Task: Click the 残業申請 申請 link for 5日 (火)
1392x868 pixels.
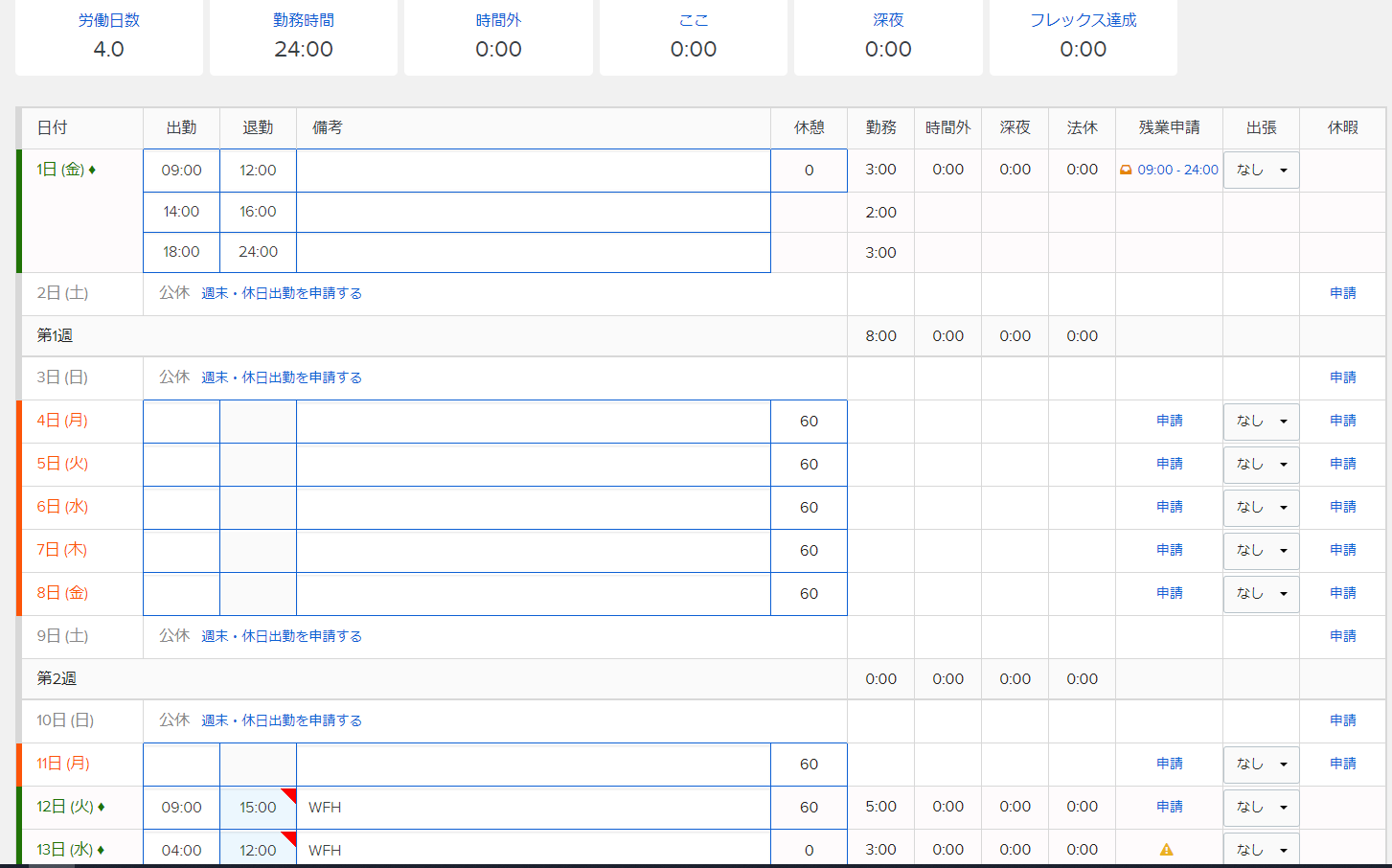Action: (x=1170, y=464)
